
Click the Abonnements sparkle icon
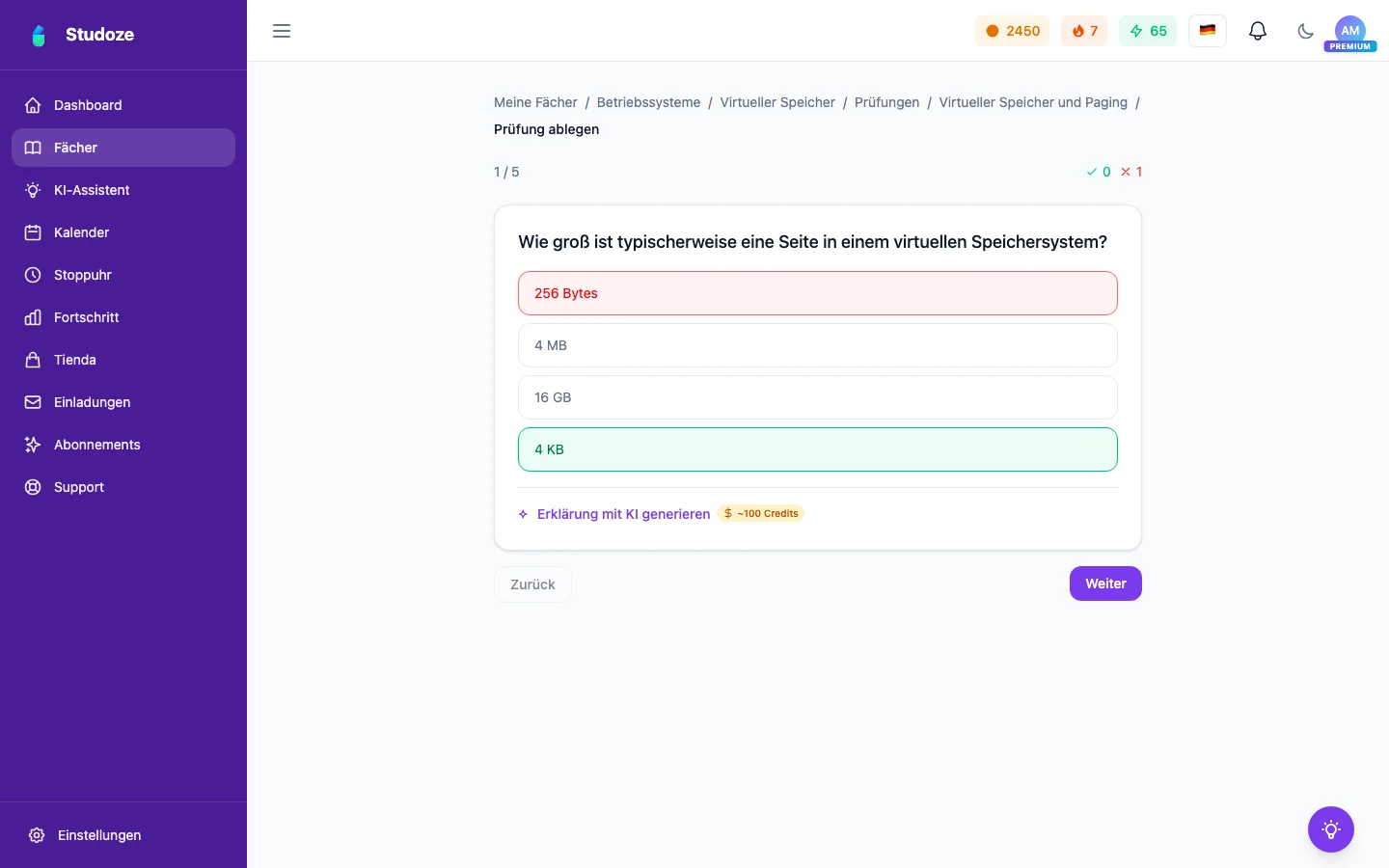33,445
